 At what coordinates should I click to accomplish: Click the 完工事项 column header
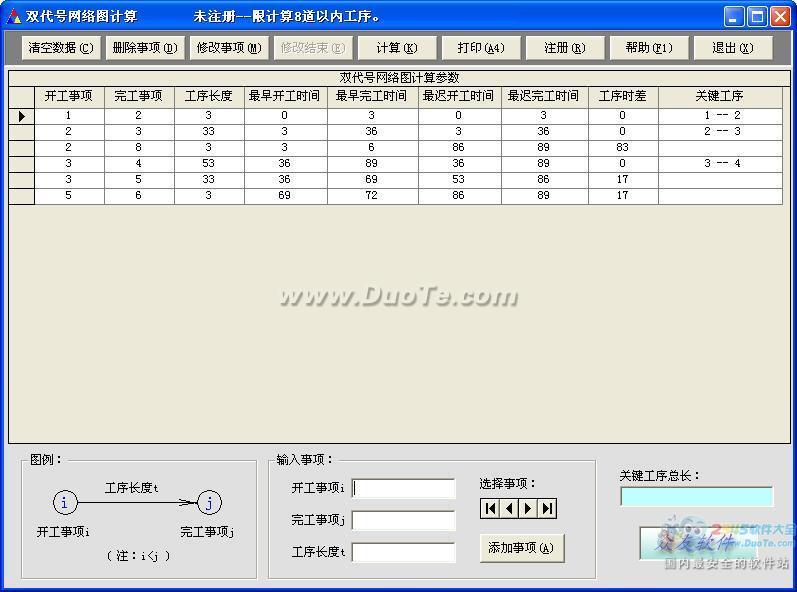(139, 96)
